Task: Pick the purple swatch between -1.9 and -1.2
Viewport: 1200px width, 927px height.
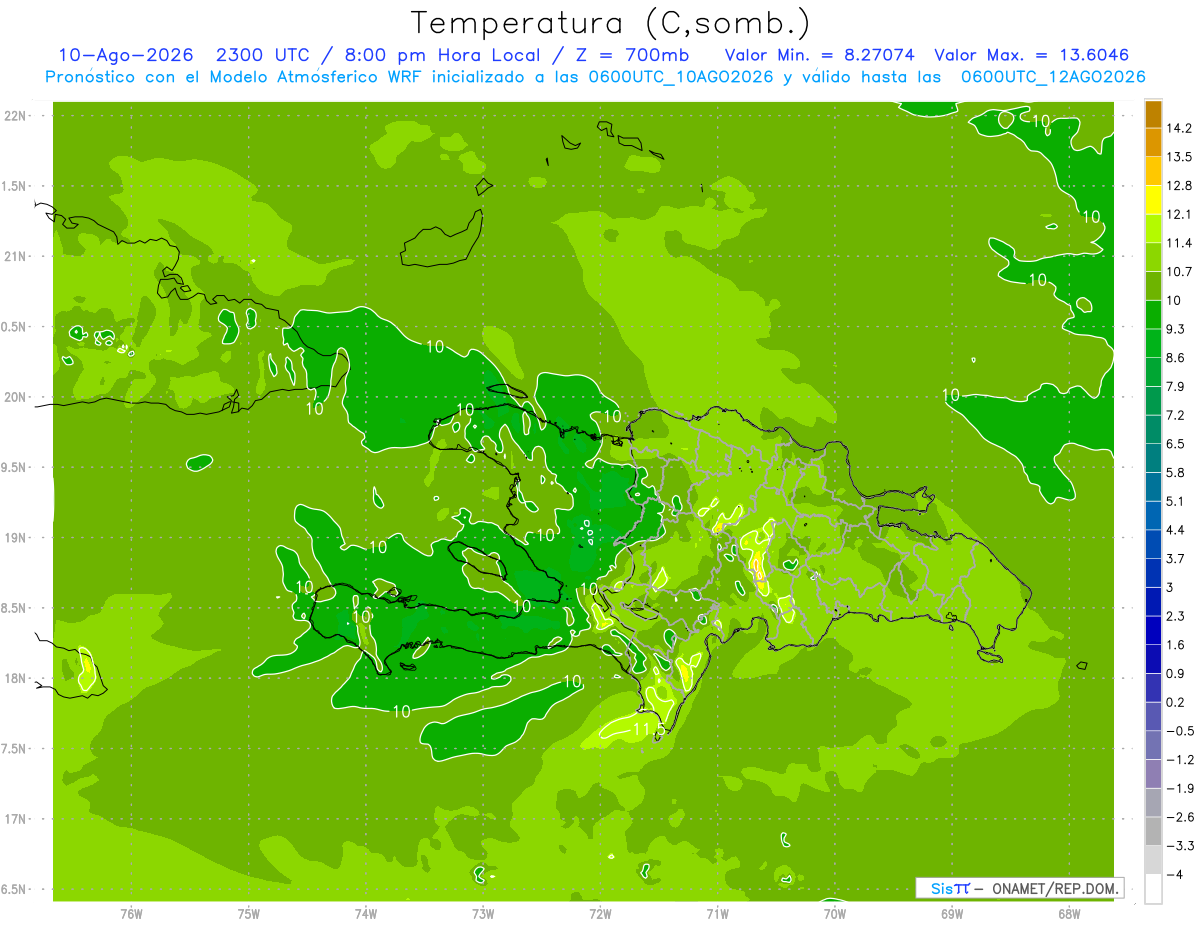Action: [1153, 774]
